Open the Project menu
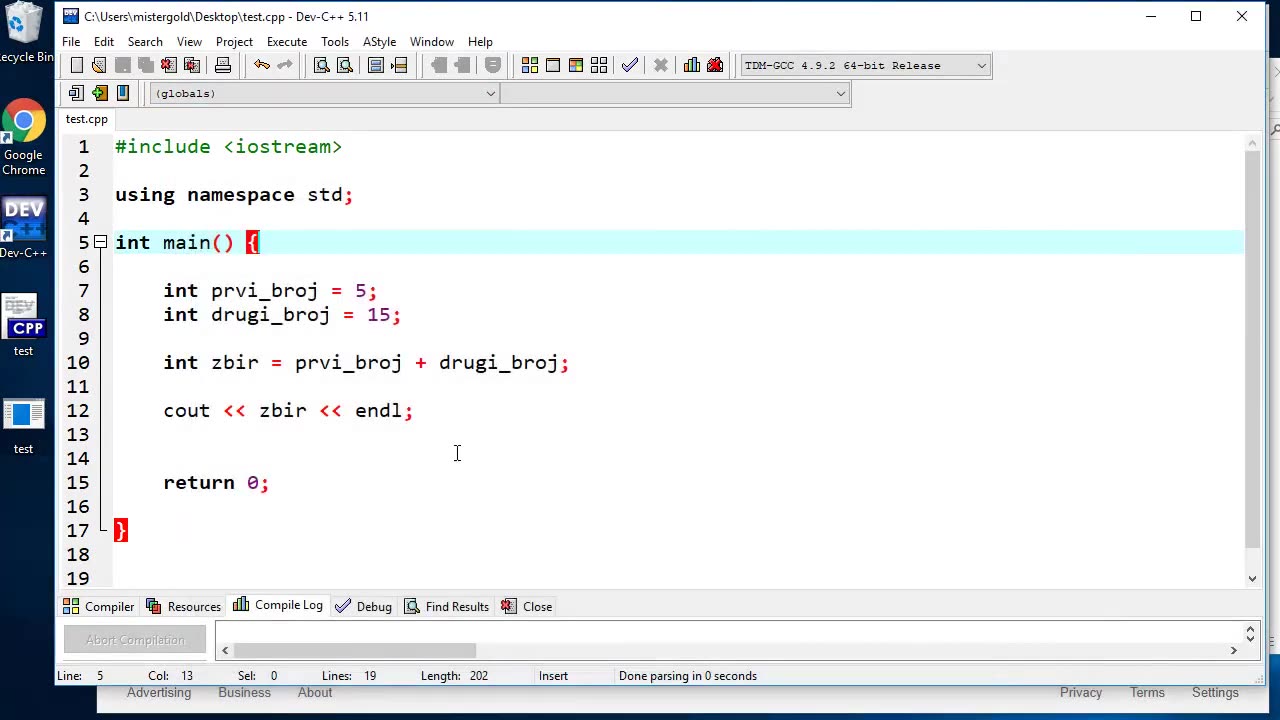Image resolution: width=1280 pixels, height=720 pixels. [x=234, y=42]
